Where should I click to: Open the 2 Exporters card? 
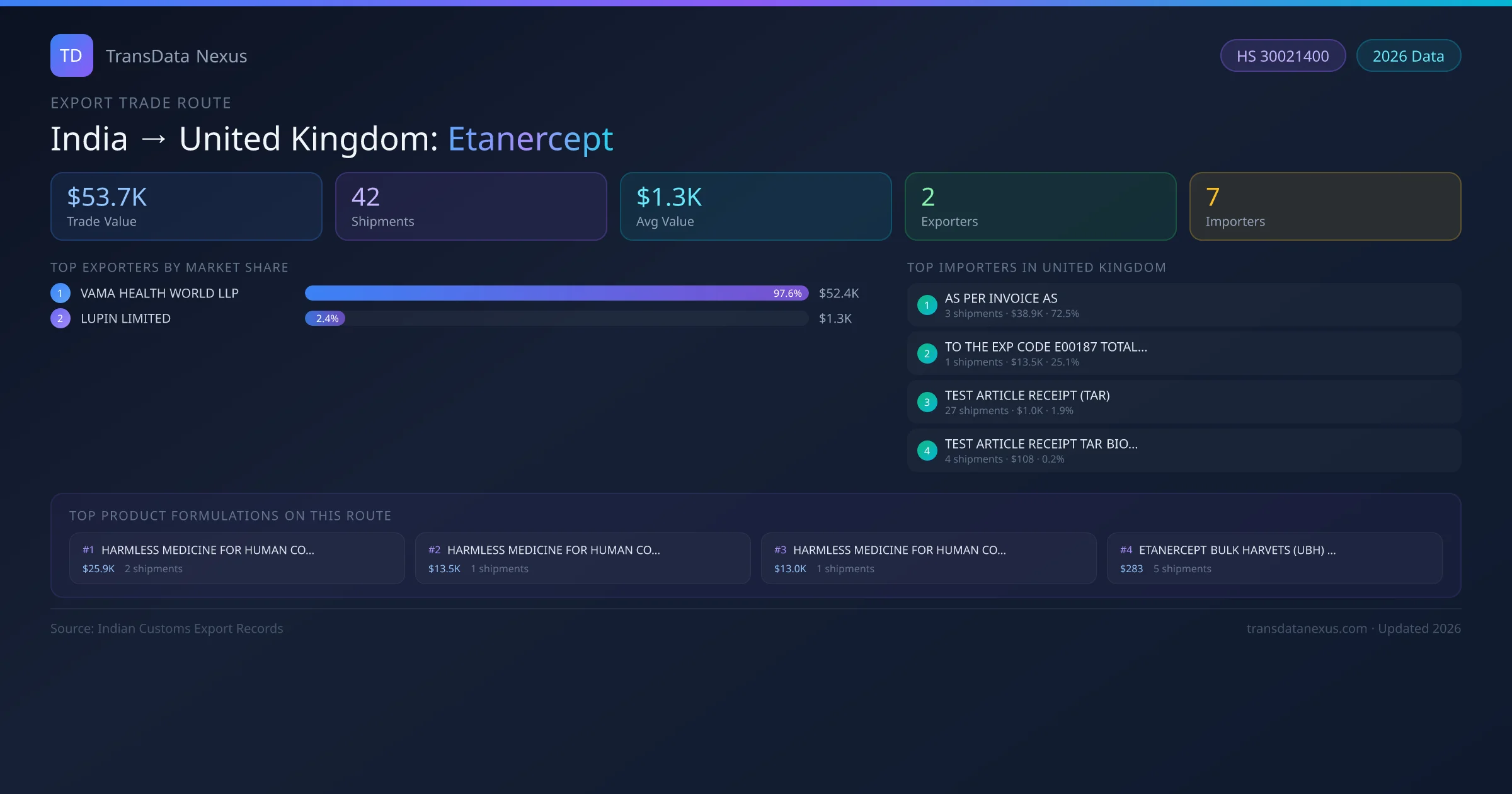tap(1040, 206)
